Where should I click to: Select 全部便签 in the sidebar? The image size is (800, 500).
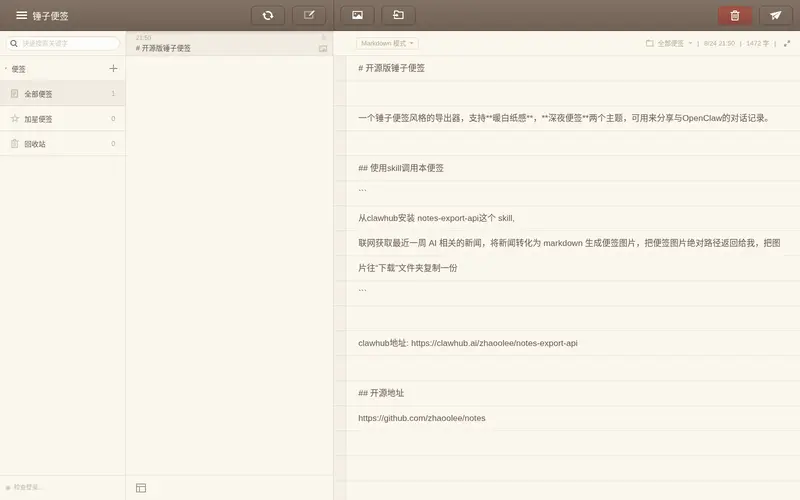(x=62, y=93)
